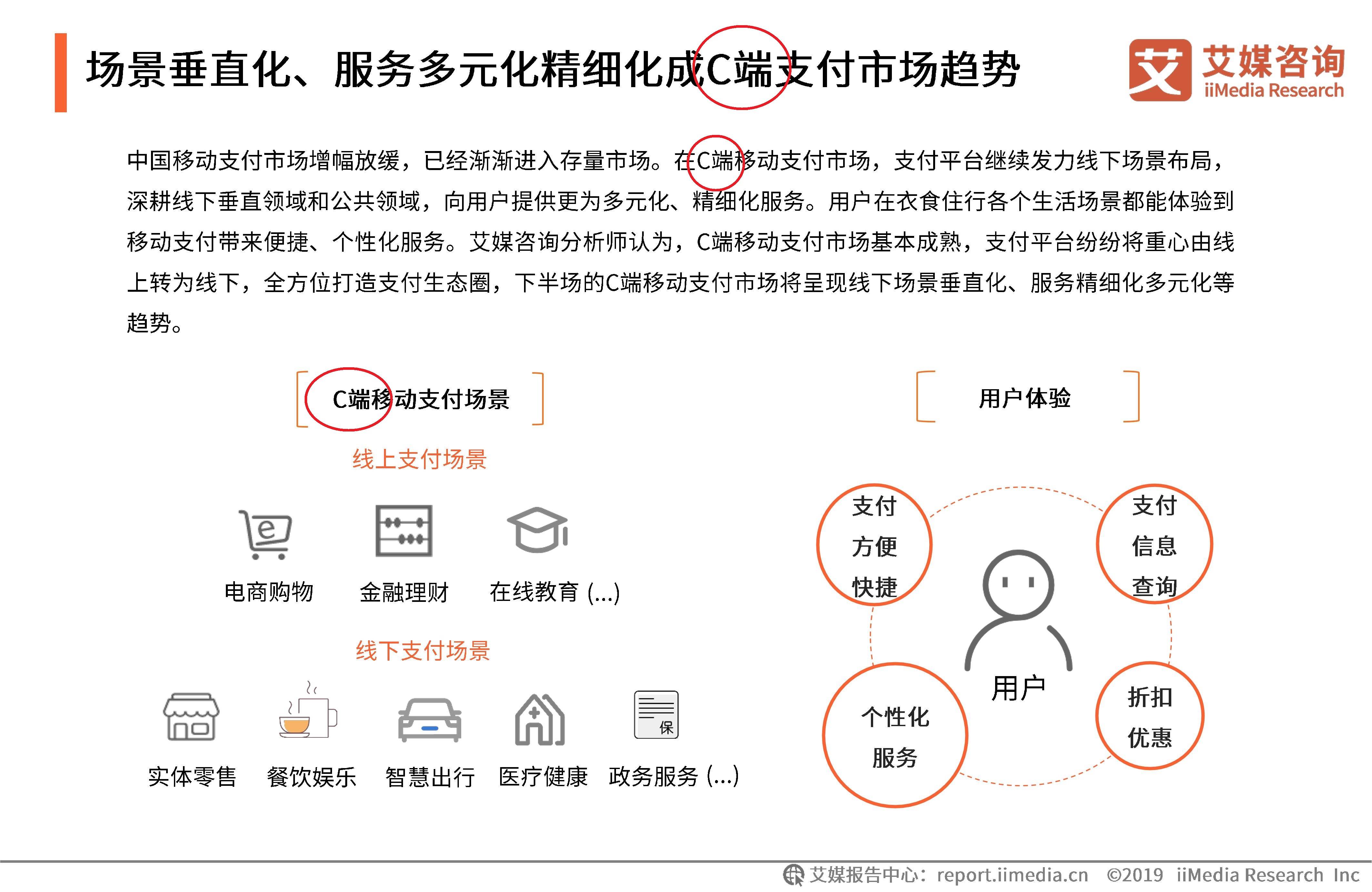Select the 个性化服务 circle
The image size is (1372, 892).
point(895,735)
